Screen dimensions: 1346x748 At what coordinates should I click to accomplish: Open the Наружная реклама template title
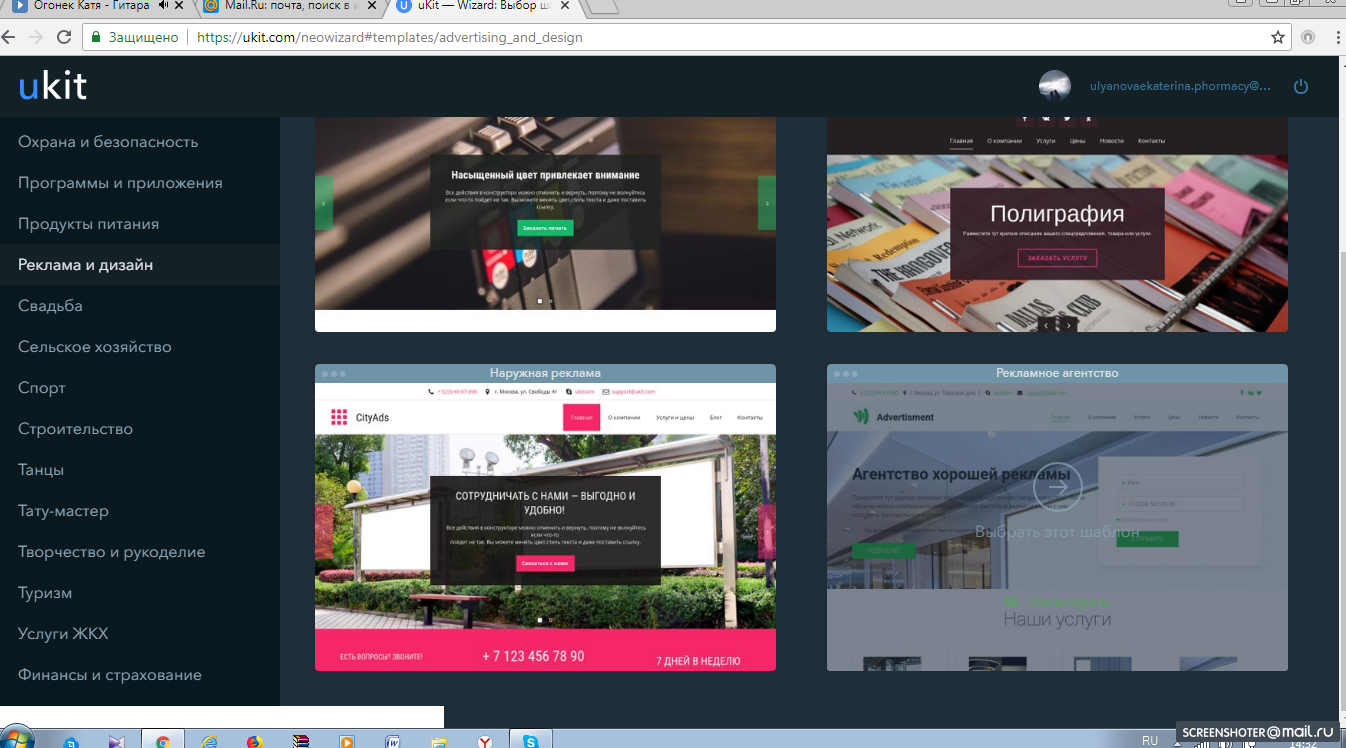(x=545, y=373)
